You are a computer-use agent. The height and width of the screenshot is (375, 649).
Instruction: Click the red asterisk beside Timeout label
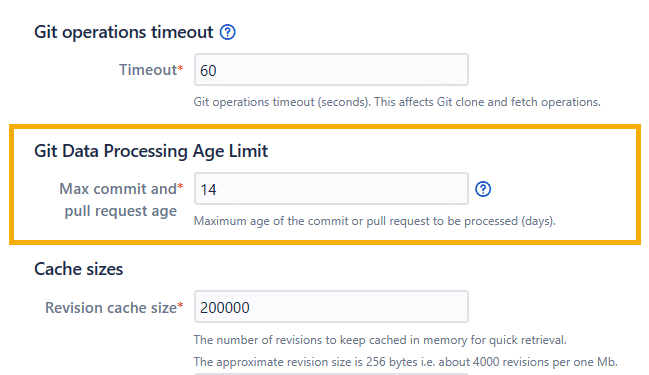180,68
